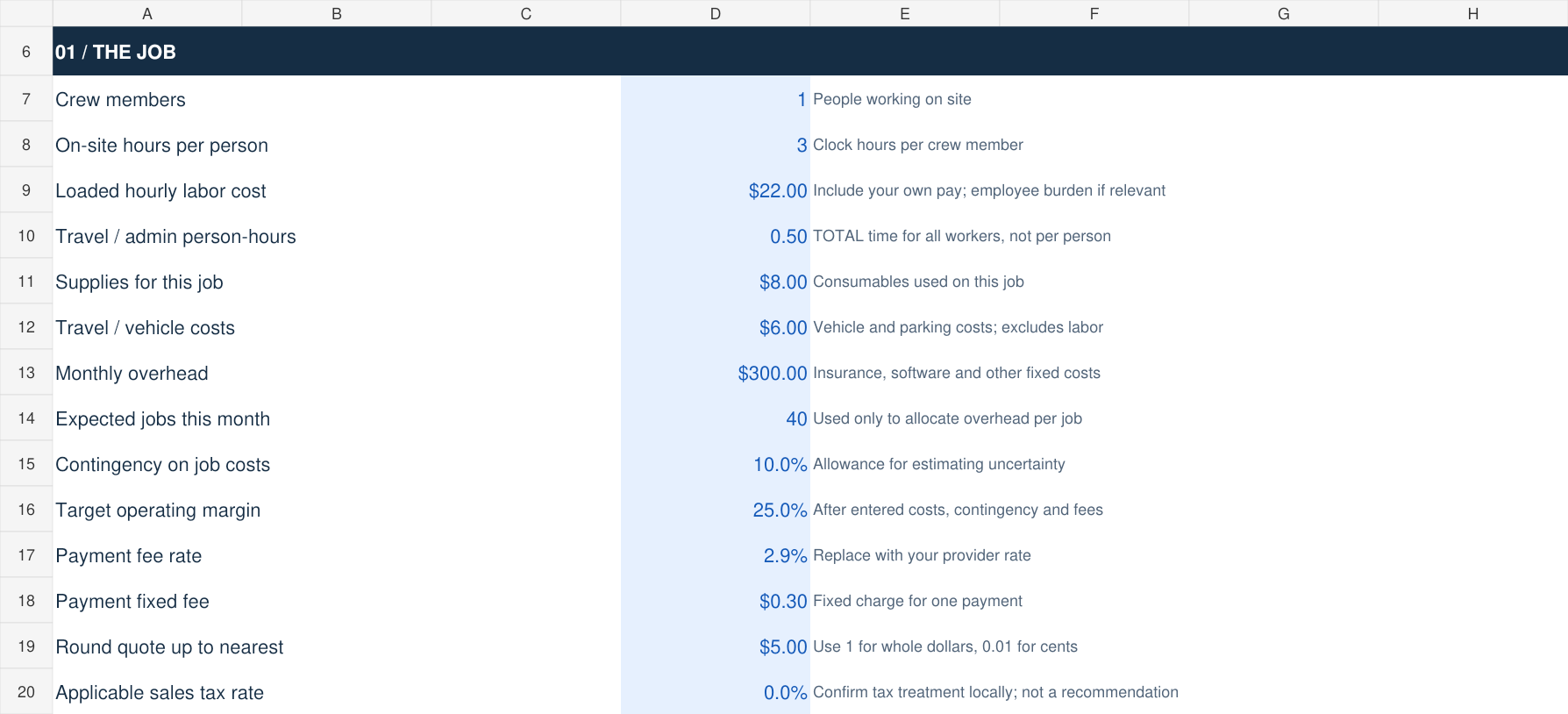Click note 'Consumables used on this job'
1568x714 pixels.
(918, 282)
